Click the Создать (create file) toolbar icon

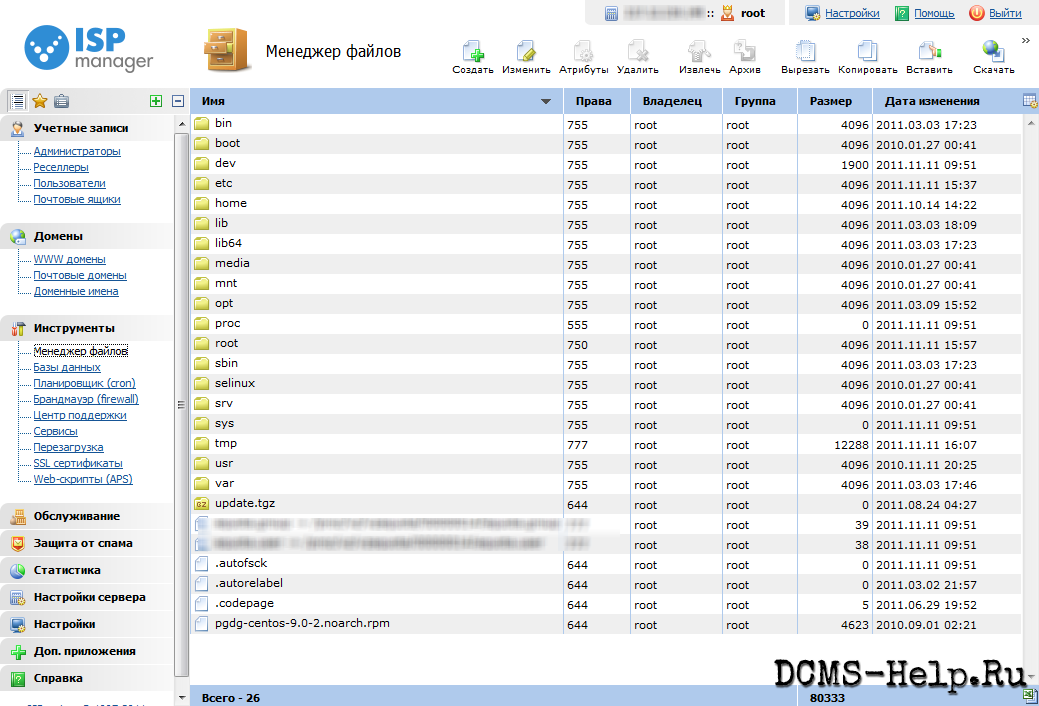pos(472,52)
